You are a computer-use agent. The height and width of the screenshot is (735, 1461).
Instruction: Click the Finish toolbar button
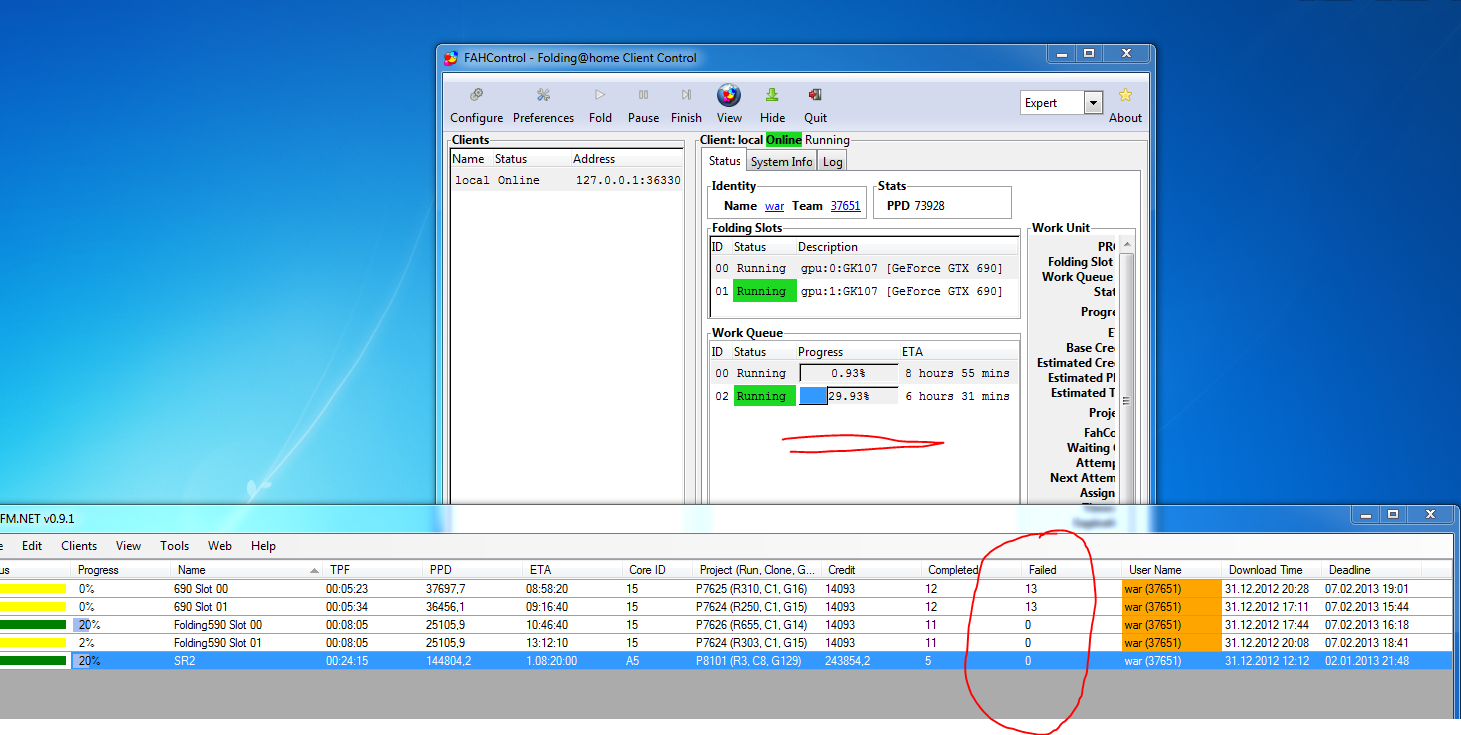(x=686, y=105)
